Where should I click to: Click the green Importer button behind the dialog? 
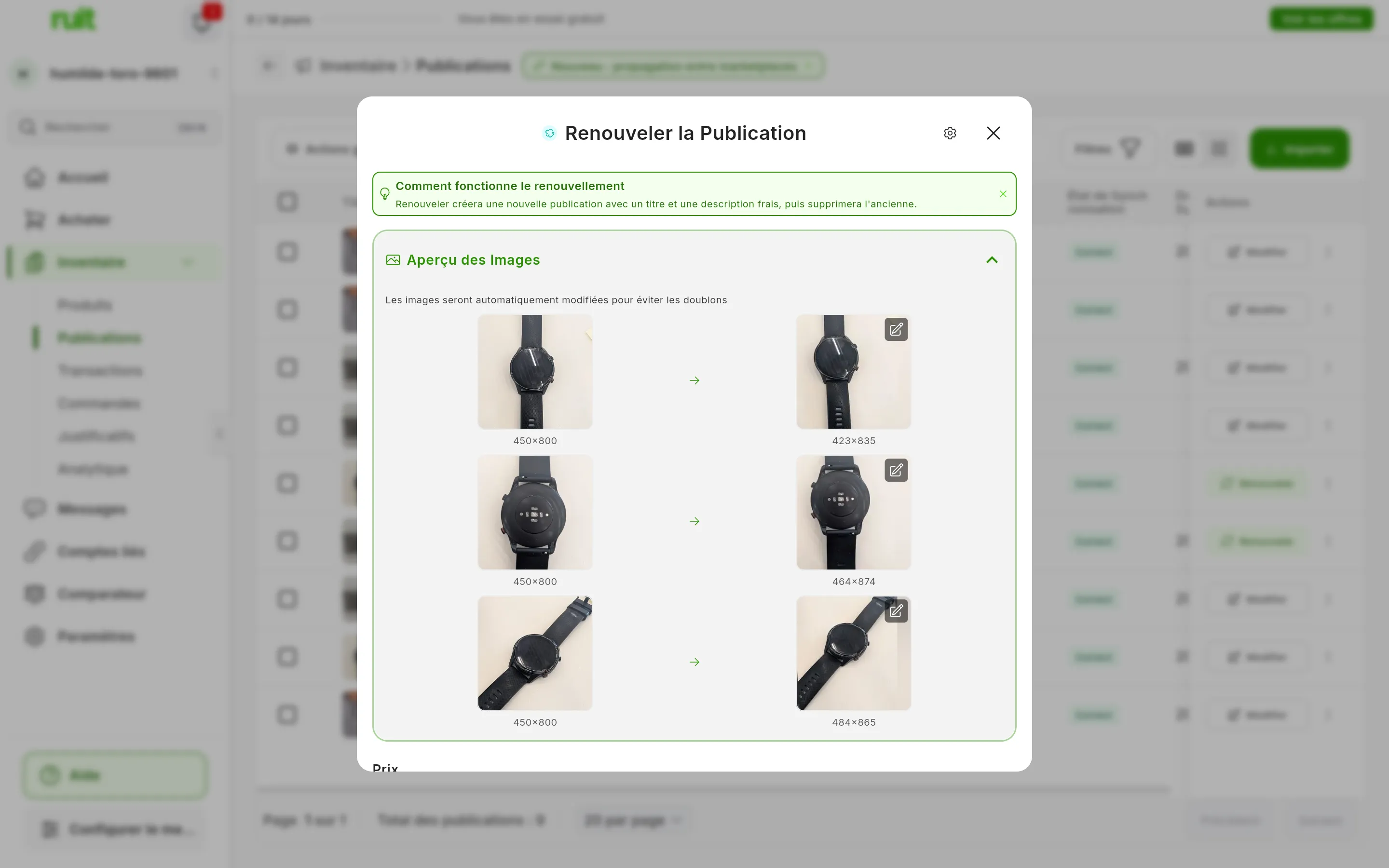coord(1299,149)
